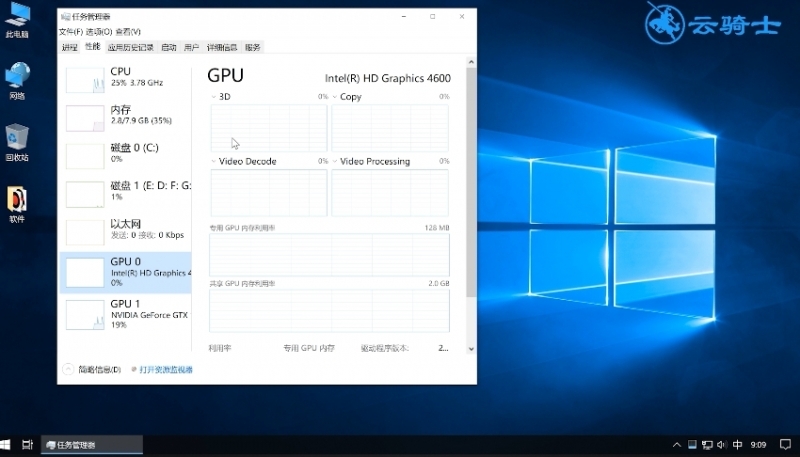This screenshot has width=800, height=457.
Task: Open the 选项(O) menu
Action: tap(99, 32)
